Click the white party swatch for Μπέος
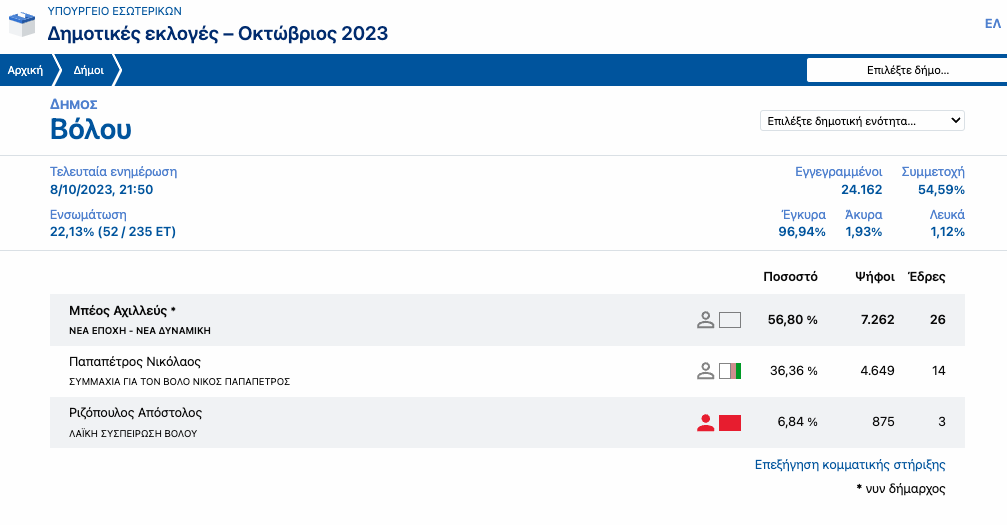This screenshot has height=525, width=1007. click(x=730, y=320)
